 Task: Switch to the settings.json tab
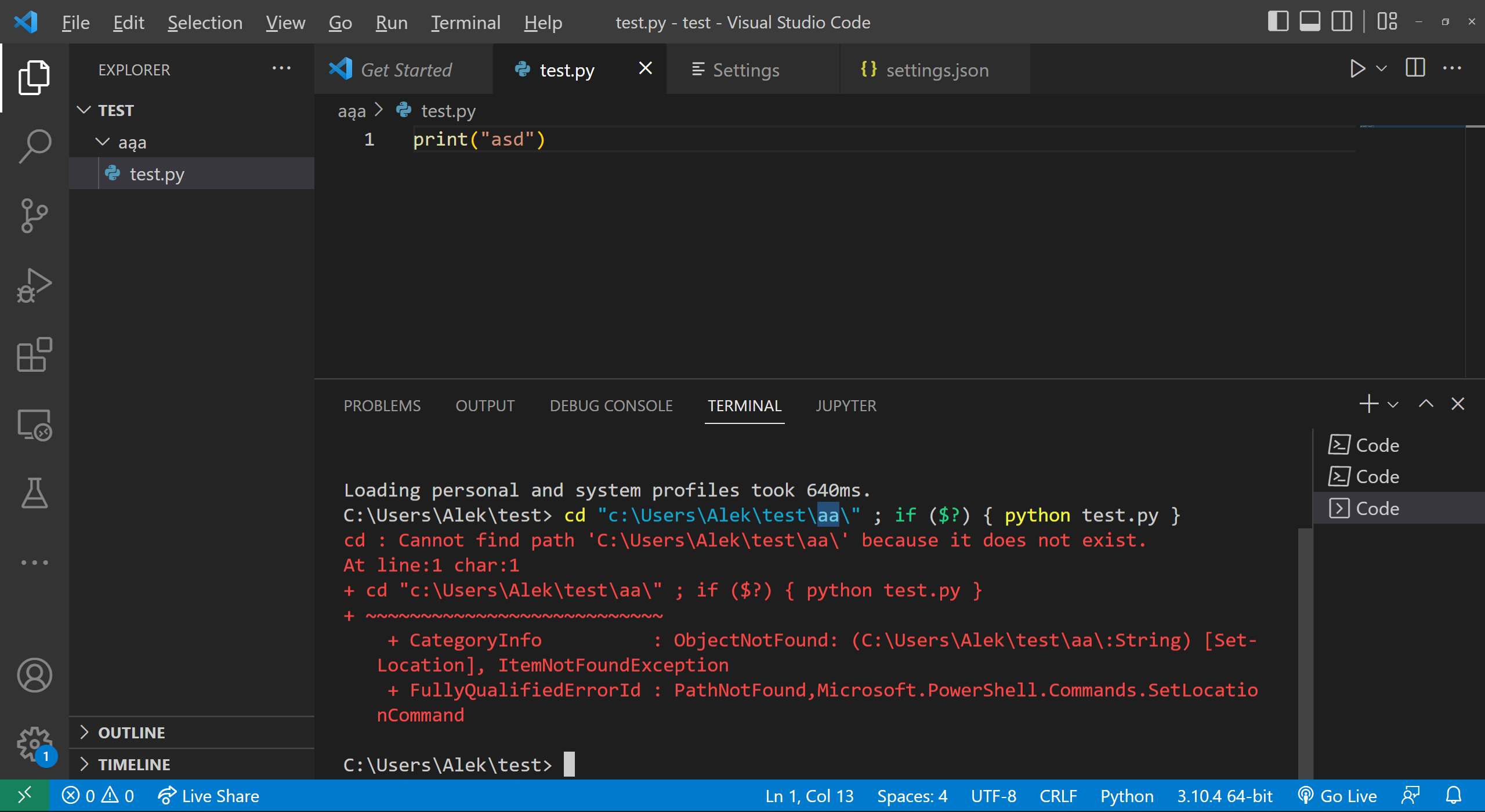[x=935, y=70]
